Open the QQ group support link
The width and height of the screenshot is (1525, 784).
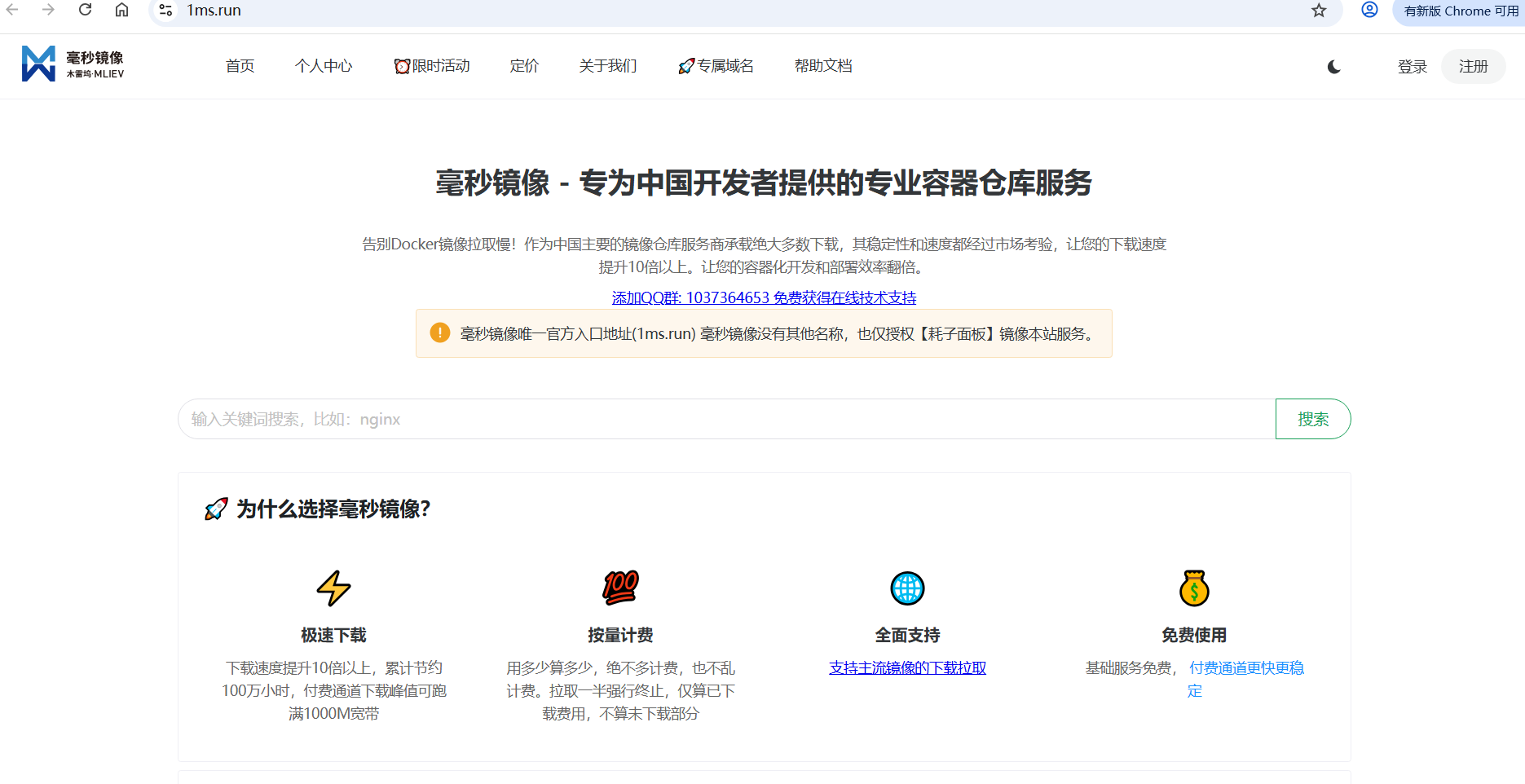click(763, 297)
